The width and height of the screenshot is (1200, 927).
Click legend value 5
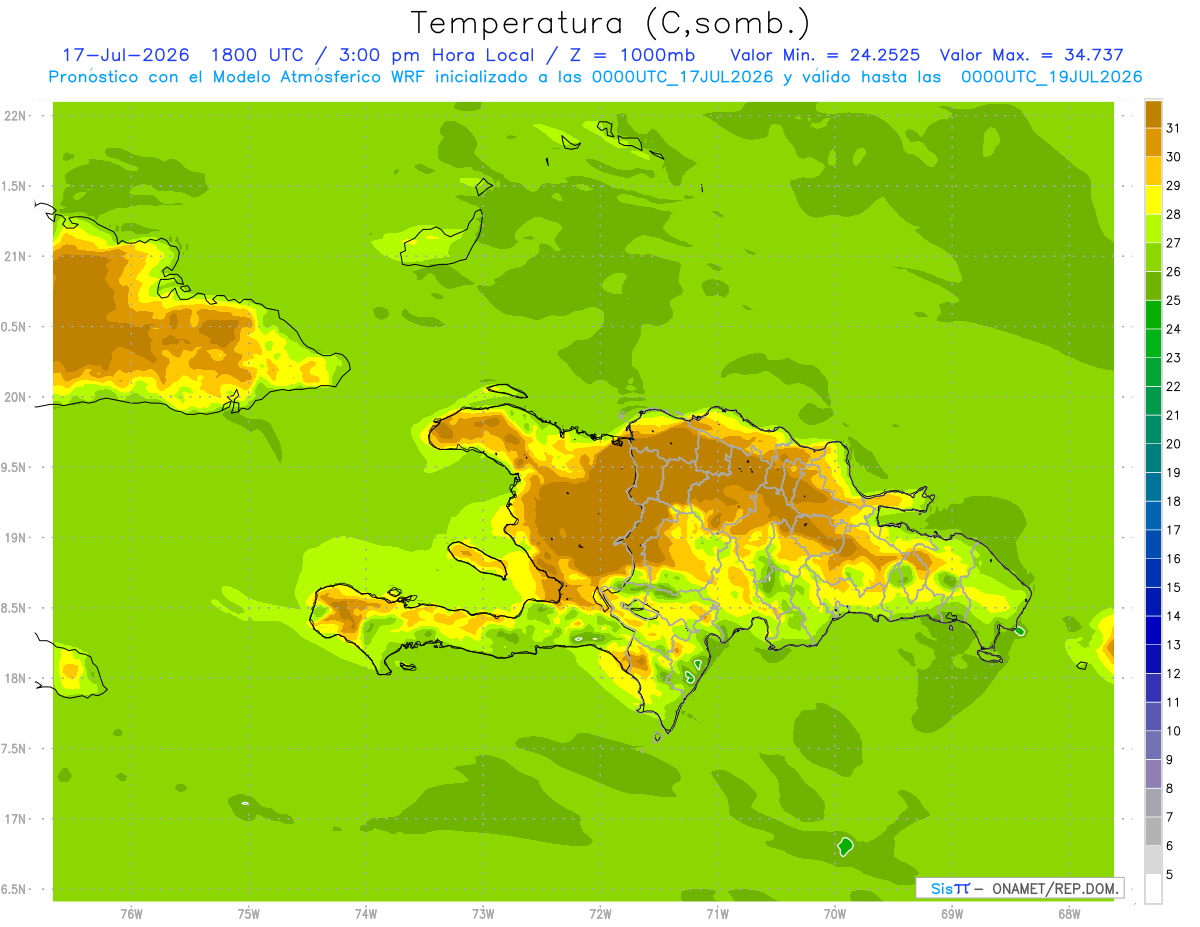click(1171, 874)
